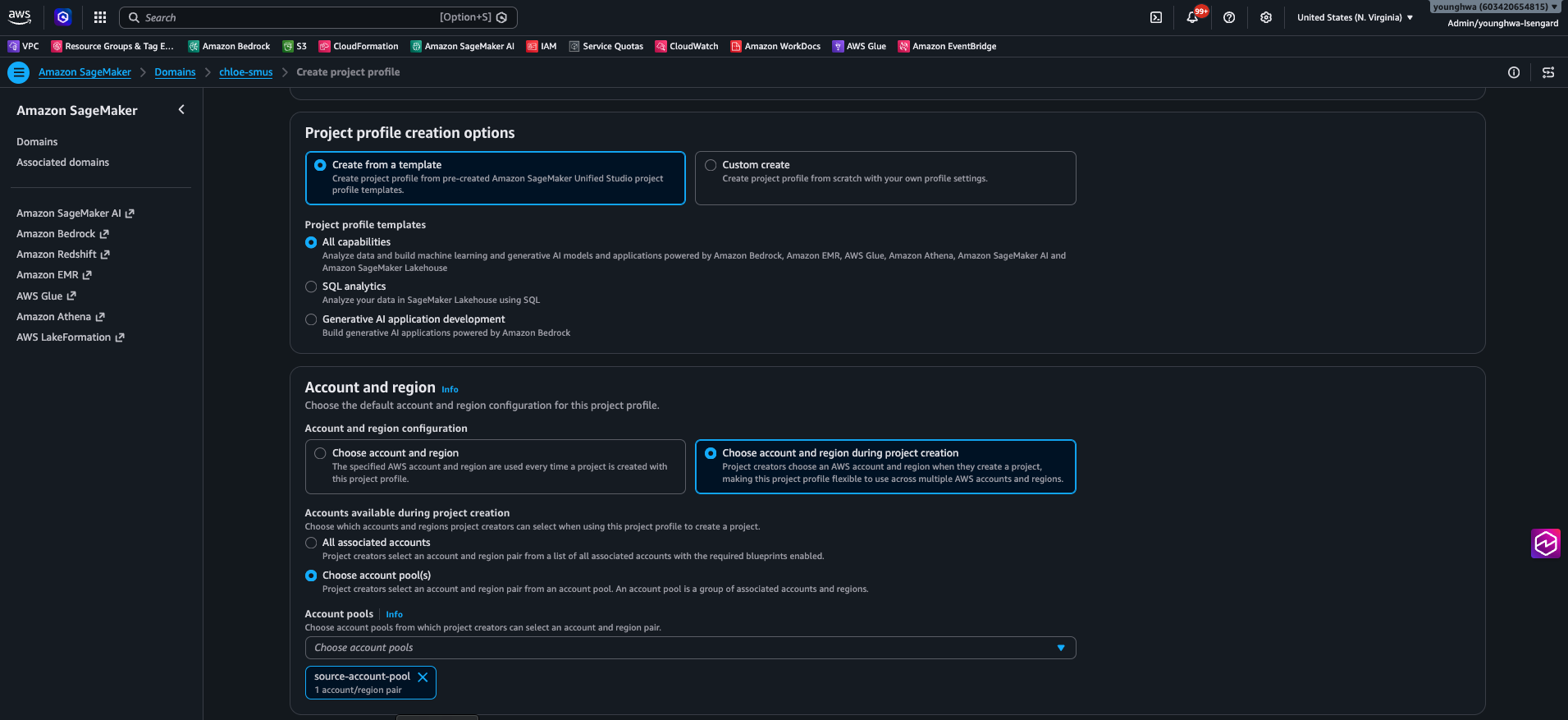This screenshot has width=1568, height=720.
Task: Select Choose account pool(s) radio
Action: click(311, 576)
